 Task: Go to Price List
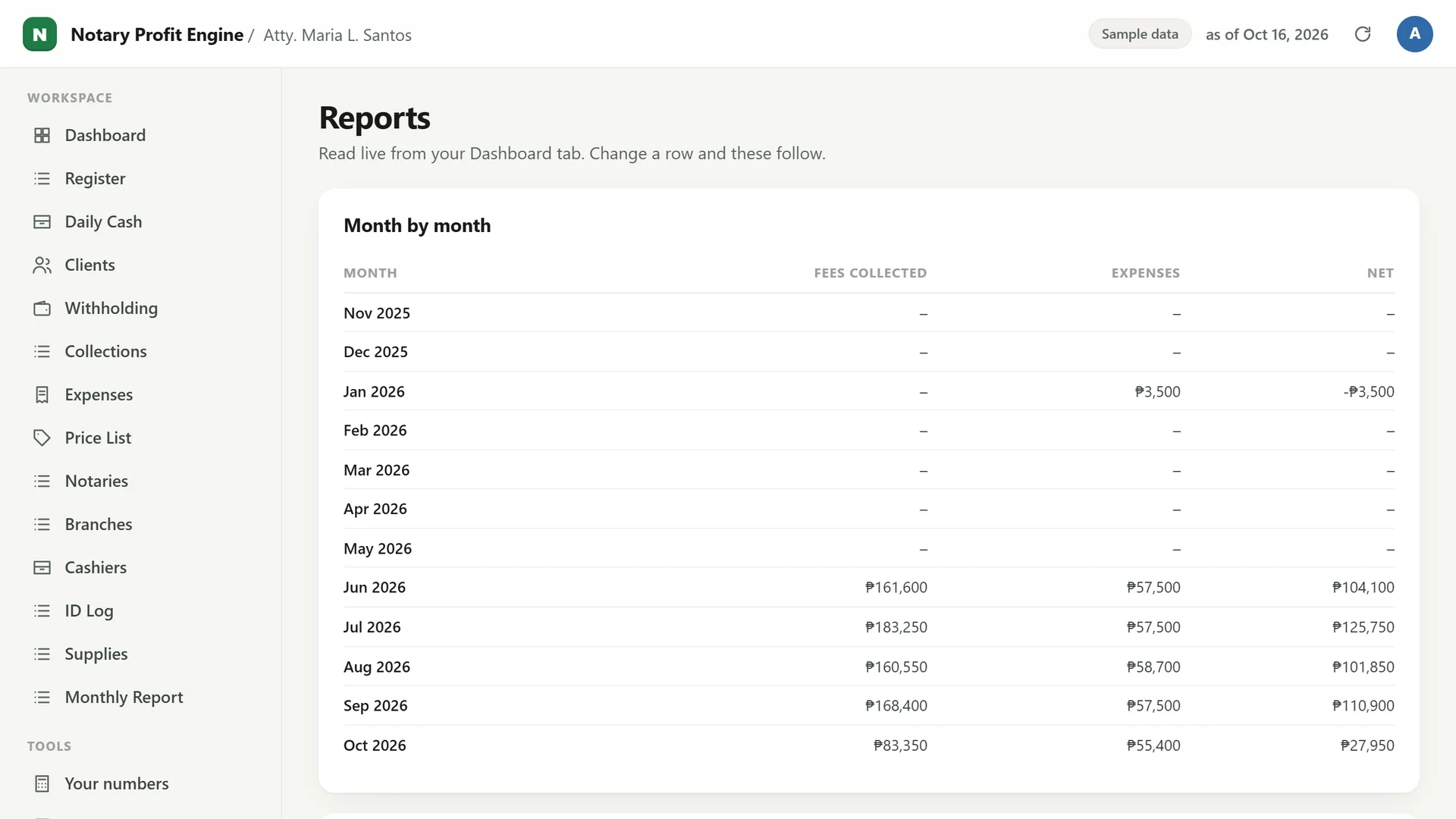[x=98, y=438]
